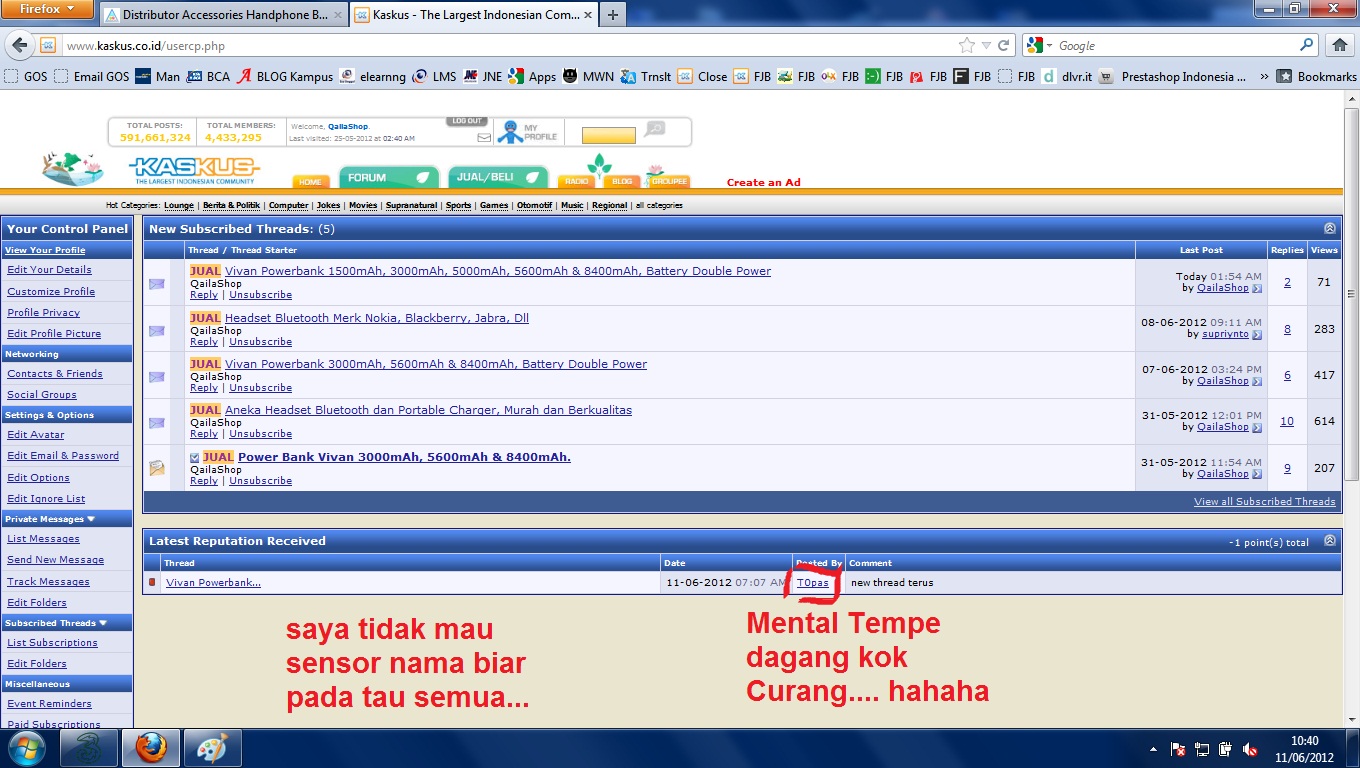The image size is (1360, 768).
Task: Click the muted volume tray icon
Action: pyautogui.click(x=1249, y=749)
